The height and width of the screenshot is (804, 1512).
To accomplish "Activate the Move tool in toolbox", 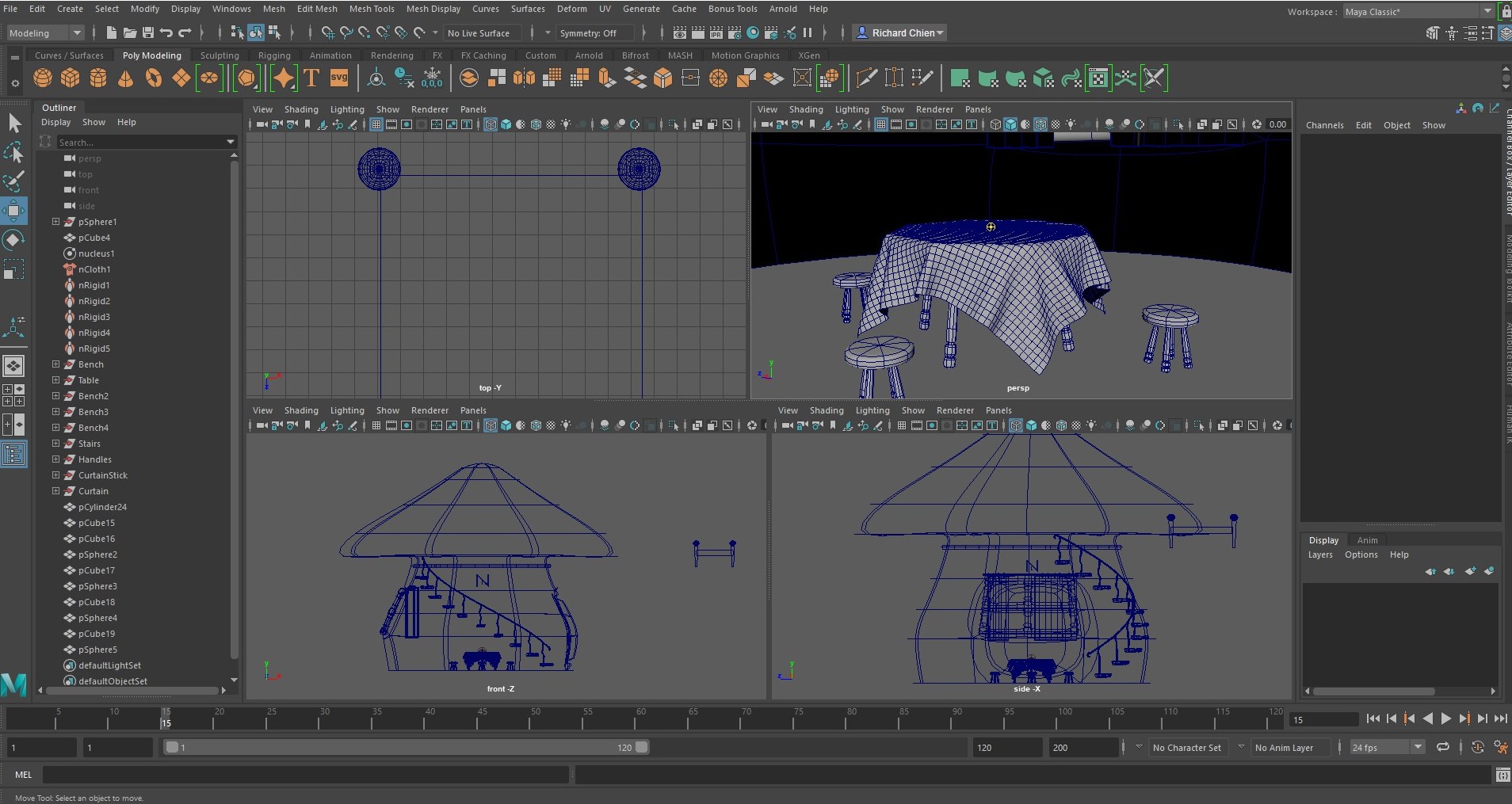I will click(x=13, y=211).
